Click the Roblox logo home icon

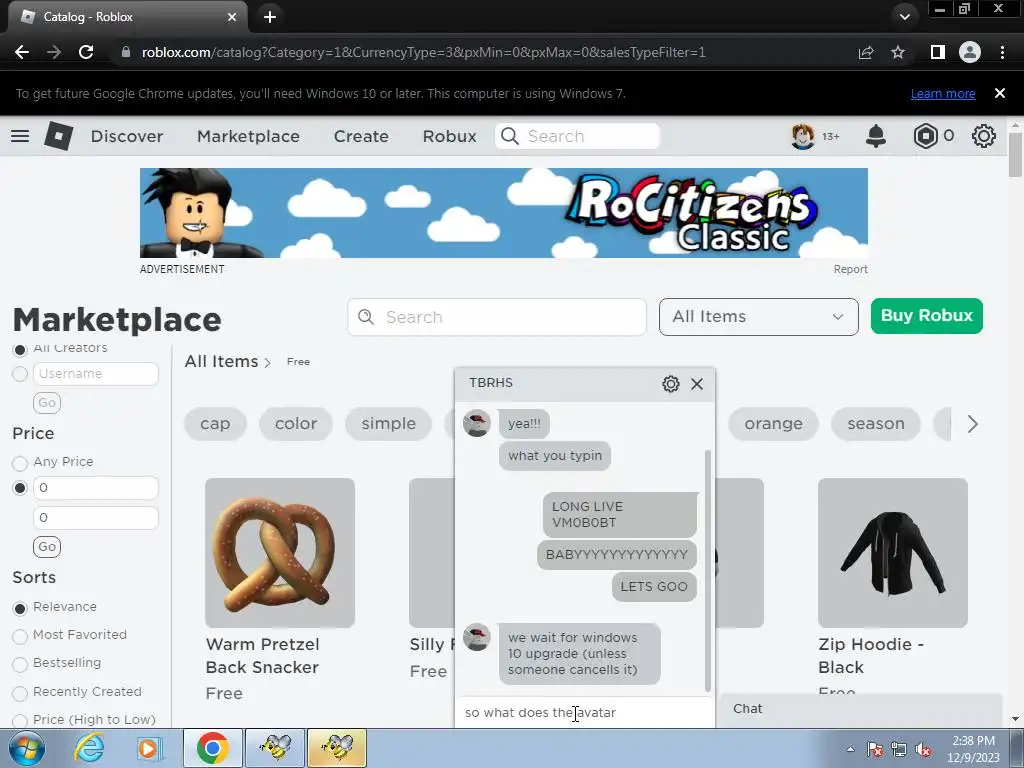point(59,136)
